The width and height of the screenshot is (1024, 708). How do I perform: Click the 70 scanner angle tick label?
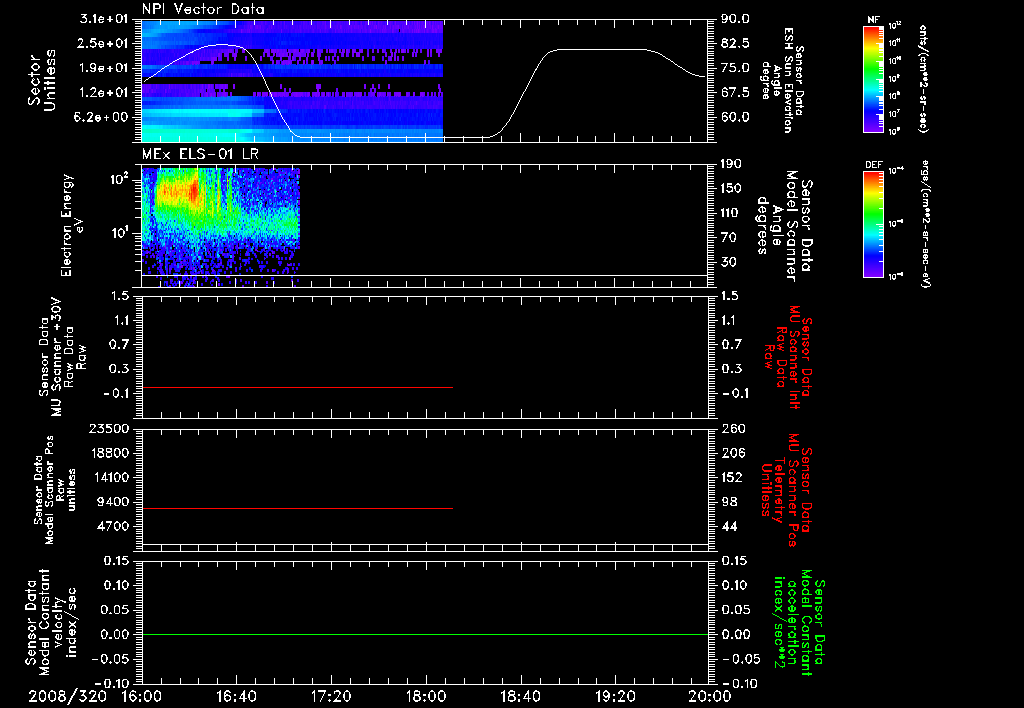(x=728, y=238)
